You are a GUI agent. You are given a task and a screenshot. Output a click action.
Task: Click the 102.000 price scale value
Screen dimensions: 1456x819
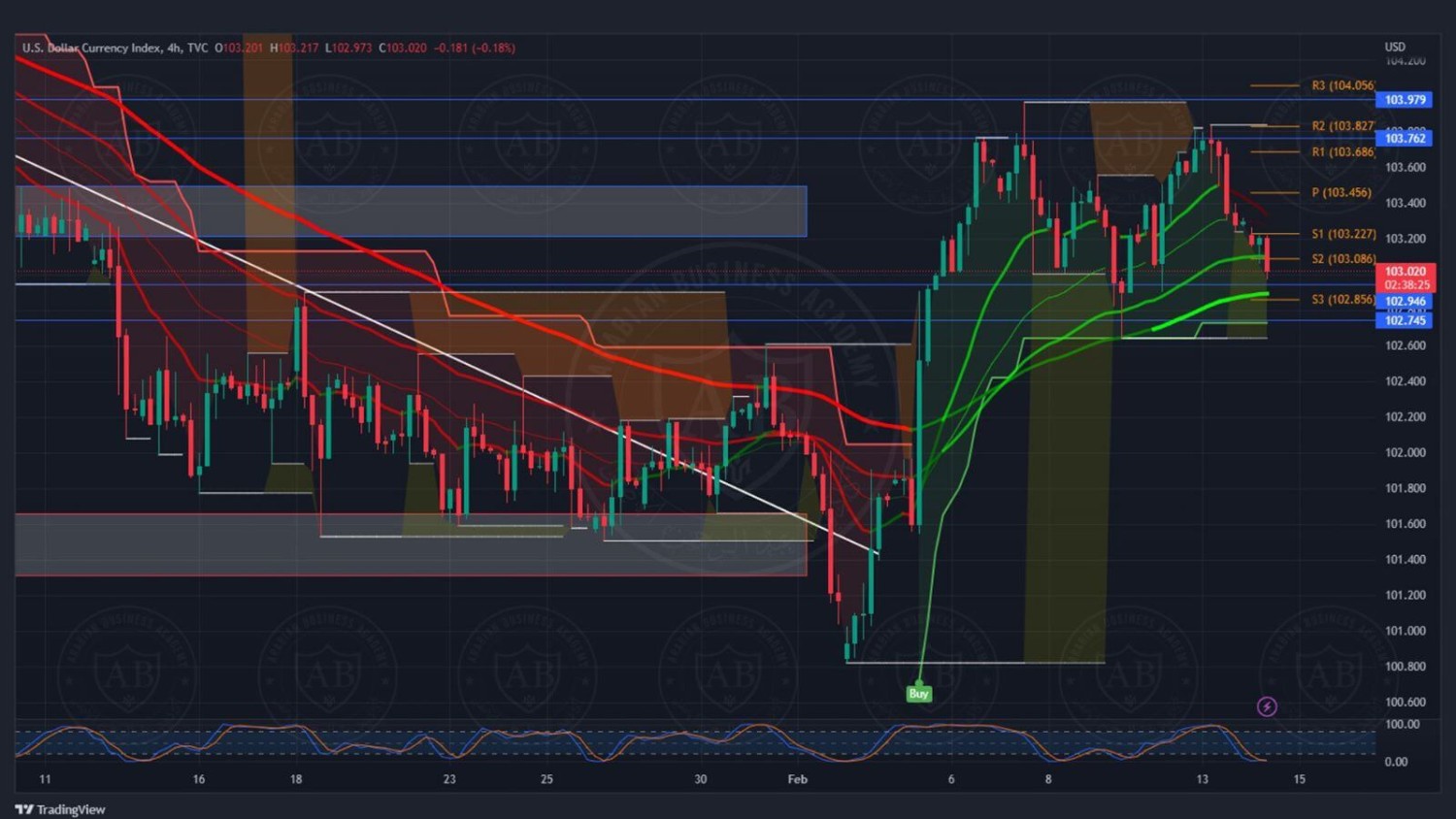[x=1405, y=452]
